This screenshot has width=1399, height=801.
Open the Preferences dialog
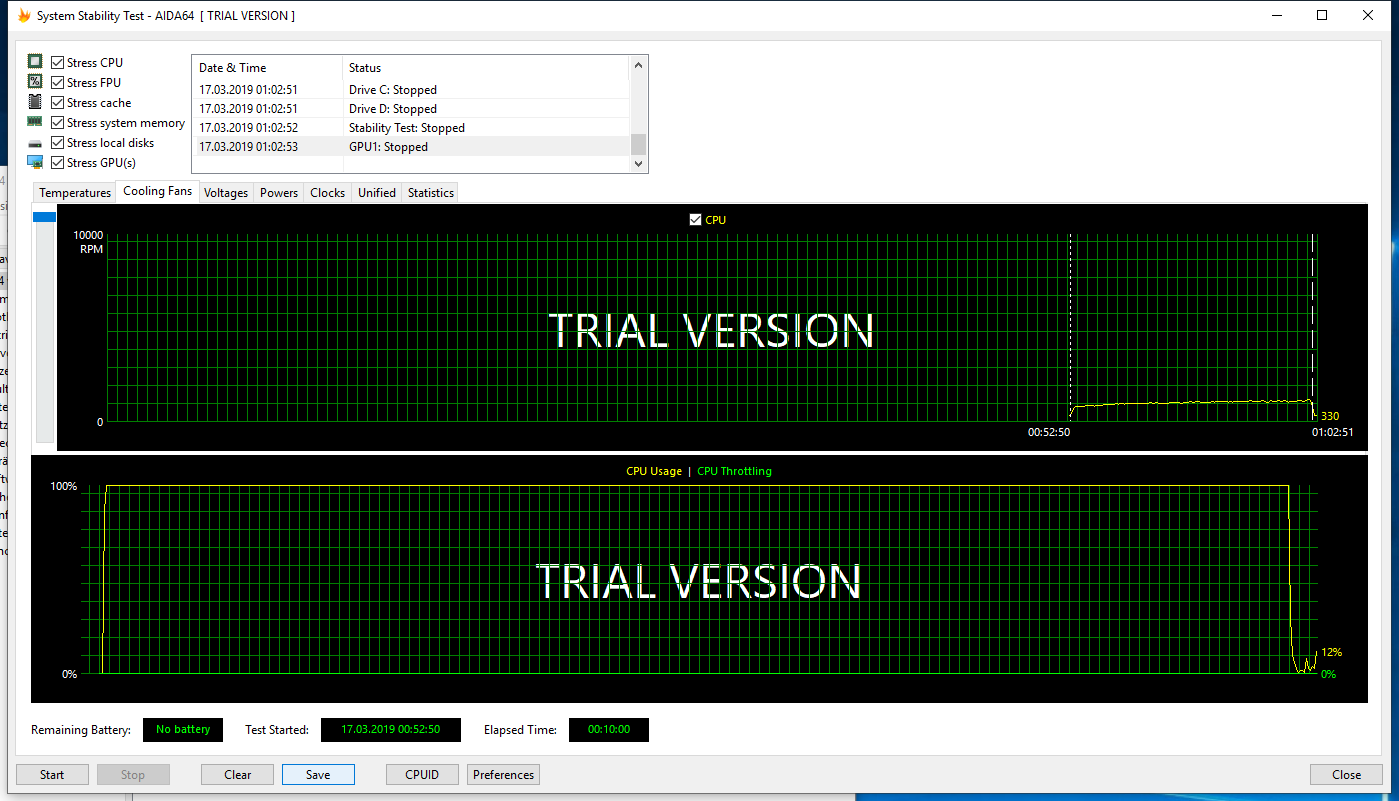[504, 775]
